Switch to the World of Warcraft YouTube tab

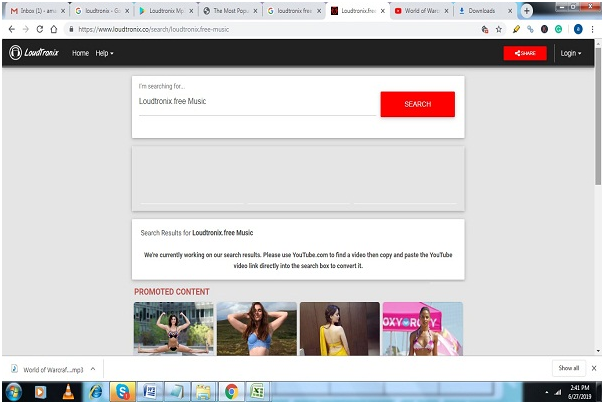421,11
